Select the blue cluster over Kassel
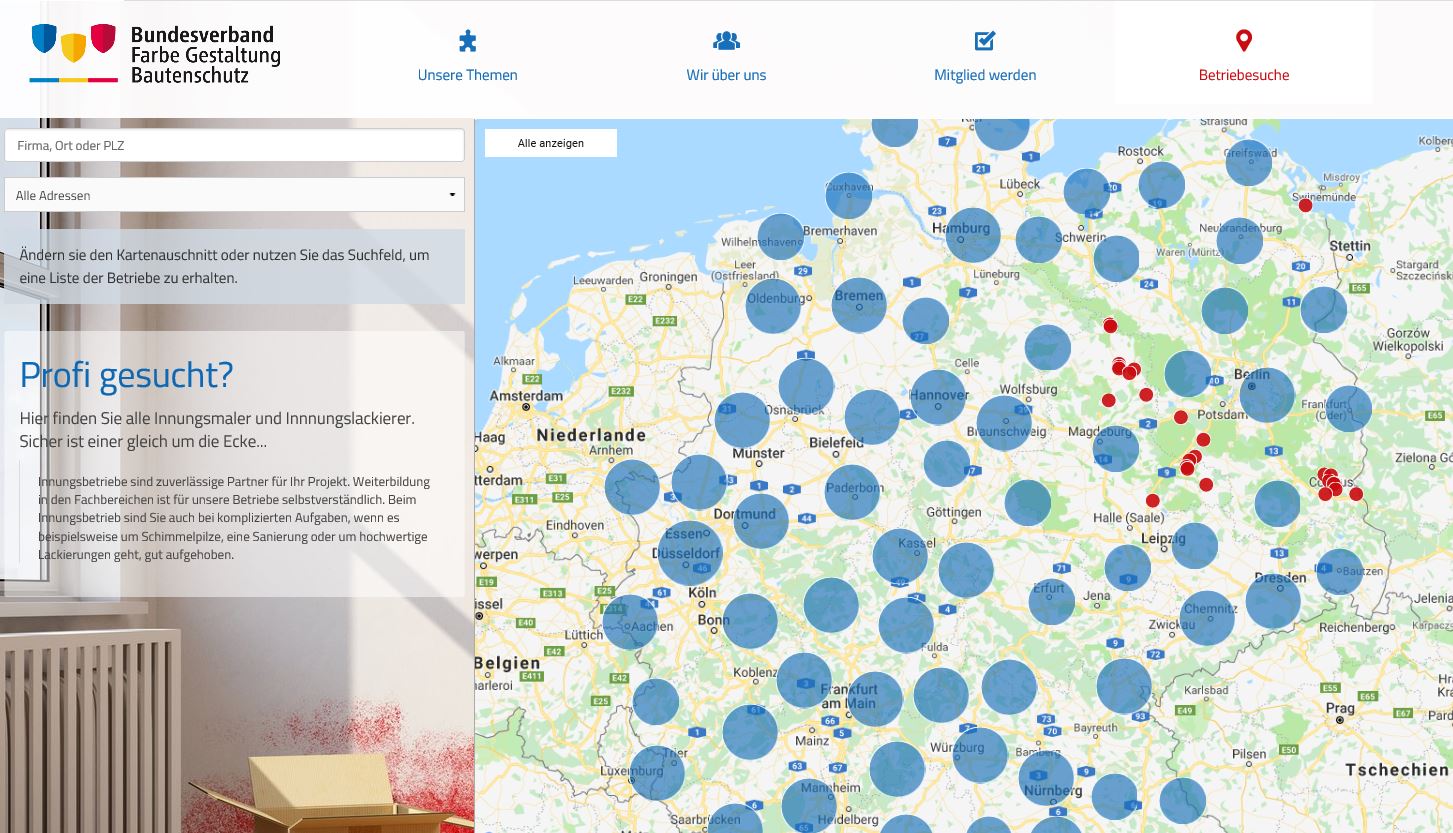 (900, 556)
